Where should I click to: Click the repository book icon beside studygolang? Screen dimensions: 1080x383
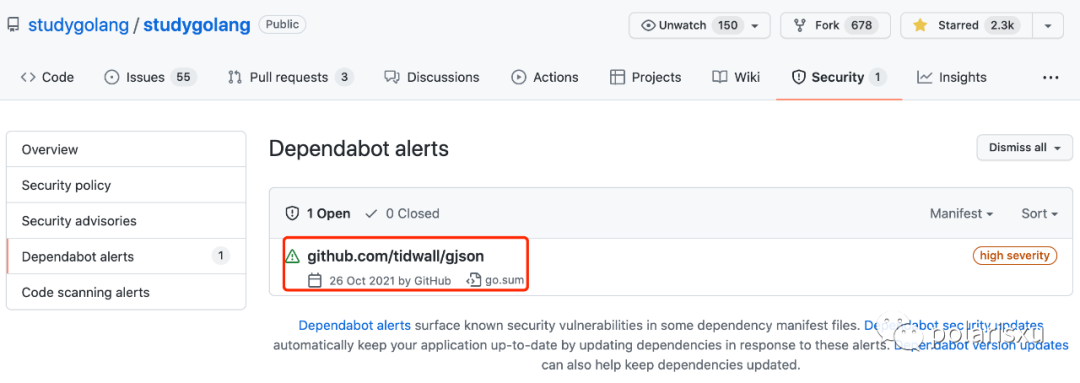pyautogui.click(x=12, y=25)
